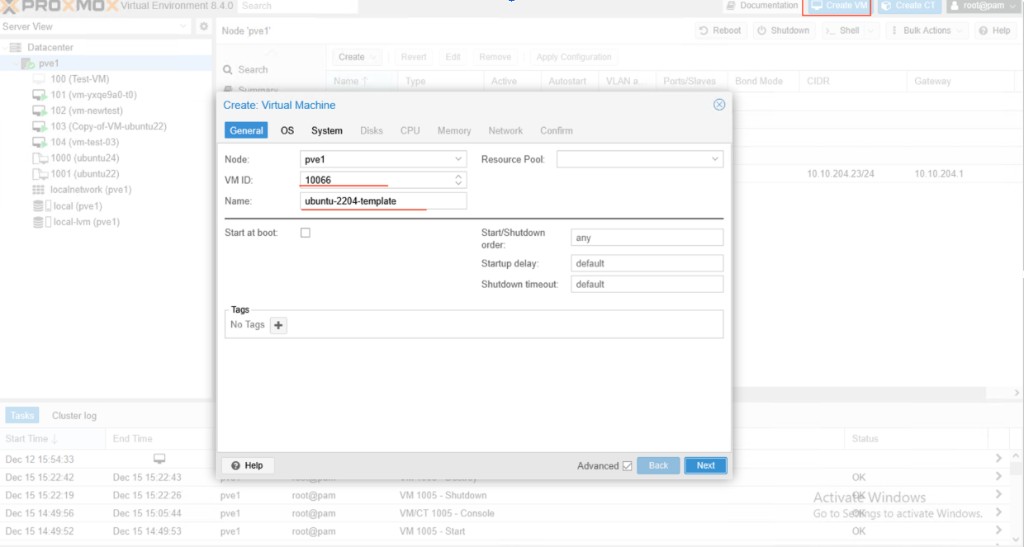Click the Name column header in network table
Screen dimensions: 1024x547
(361, 81)
